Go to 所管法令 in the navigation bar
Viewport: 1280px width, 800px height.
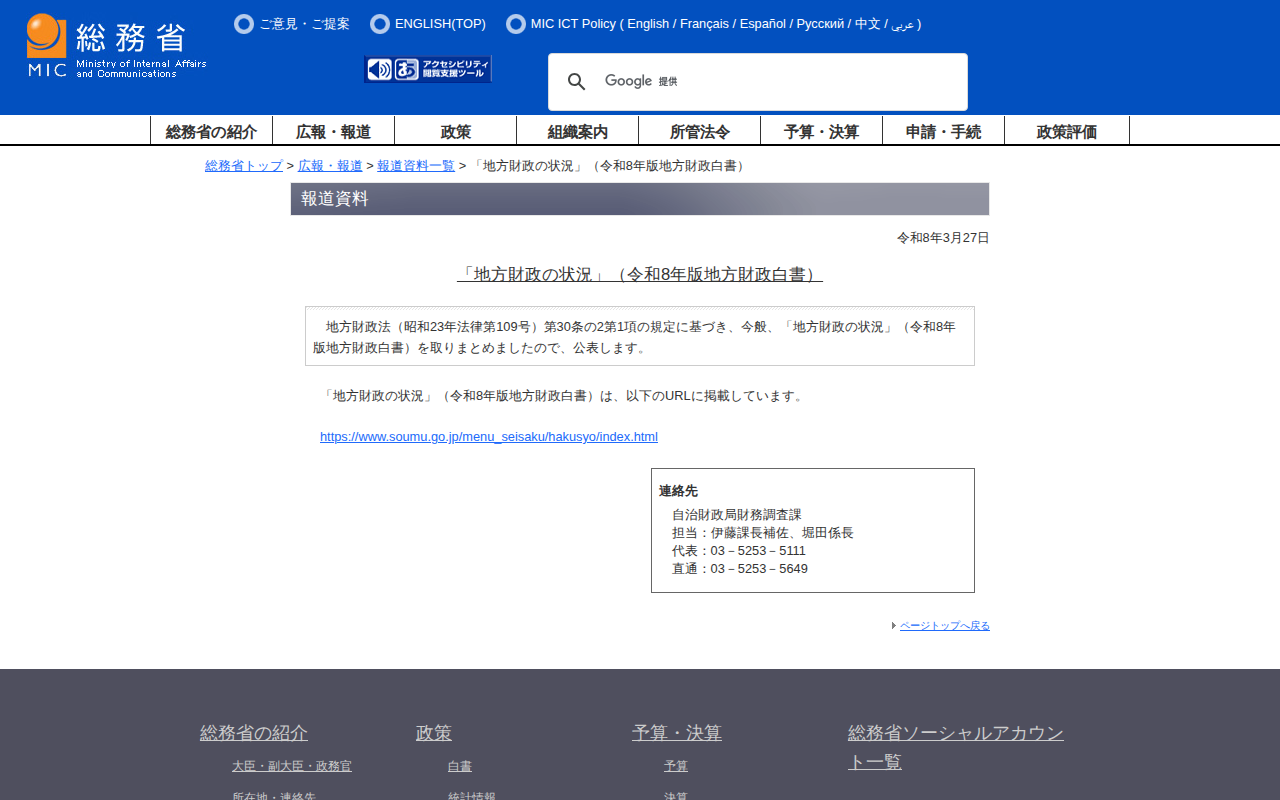click(x=699, y=131)
